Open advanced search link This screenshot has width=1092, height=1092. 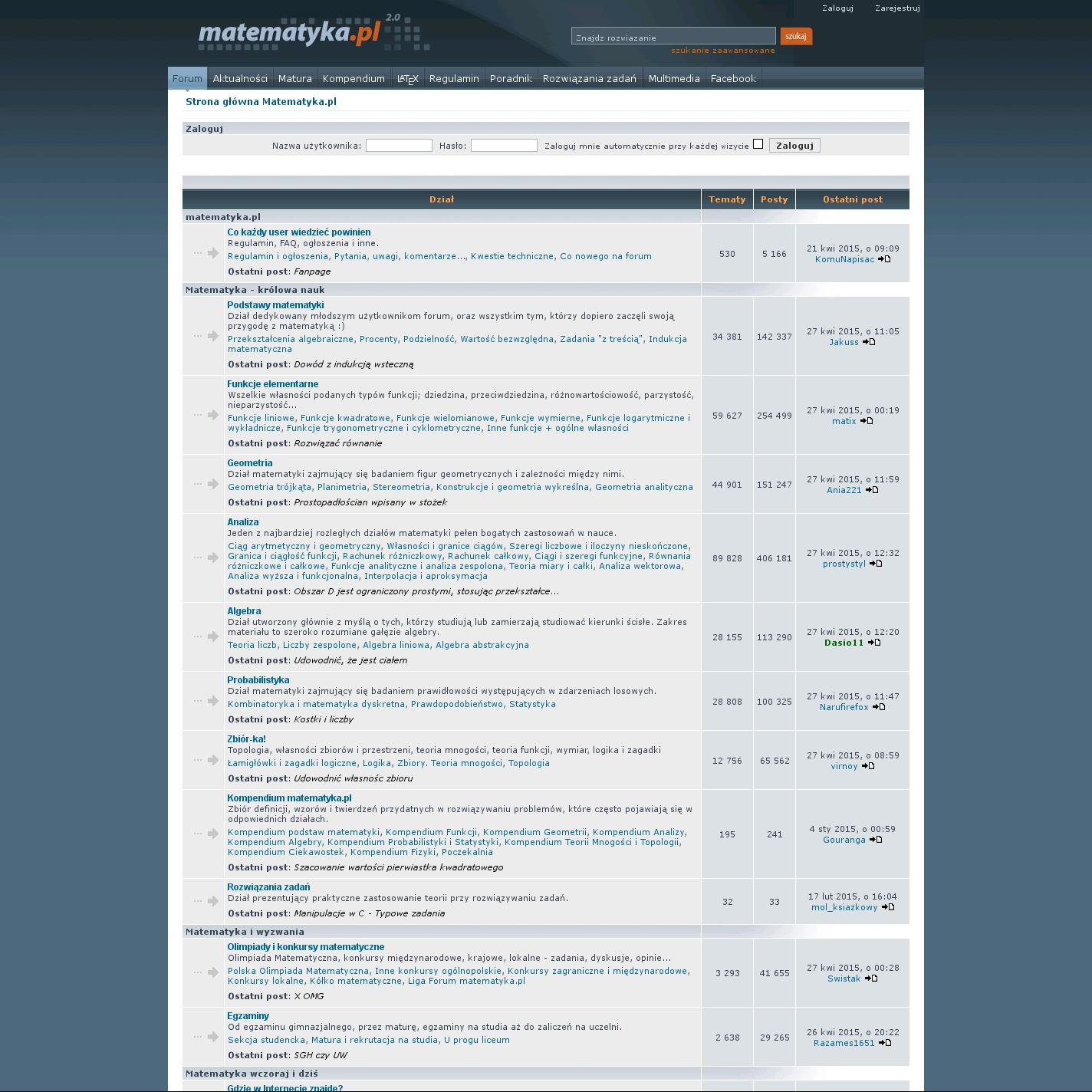tap(722, 51)
